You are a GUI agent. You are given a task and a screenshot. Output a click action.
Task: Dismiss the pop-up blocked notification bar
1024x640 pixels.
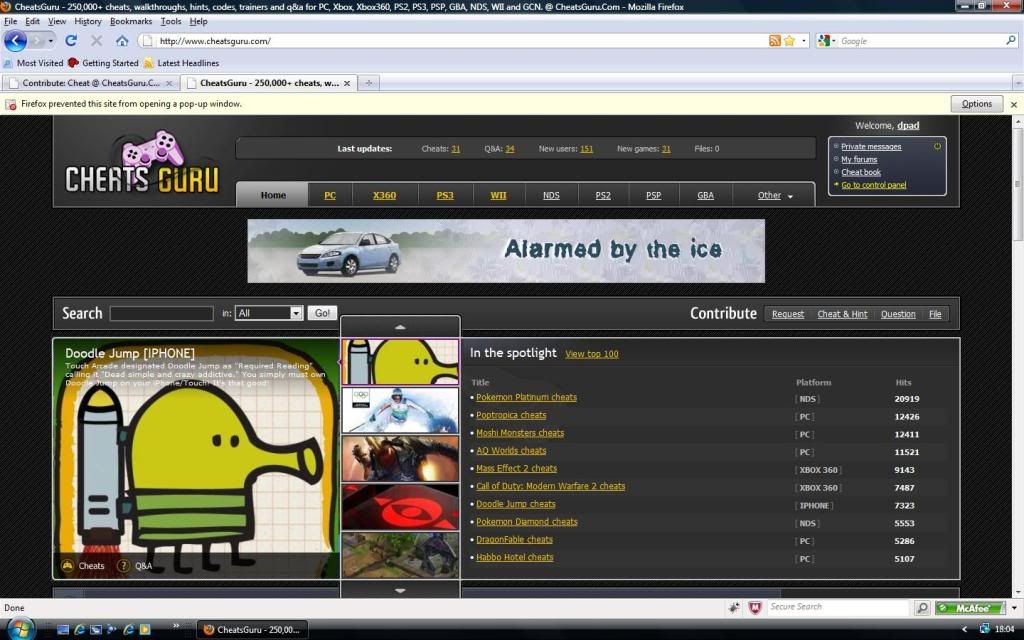coord(1014,104)
